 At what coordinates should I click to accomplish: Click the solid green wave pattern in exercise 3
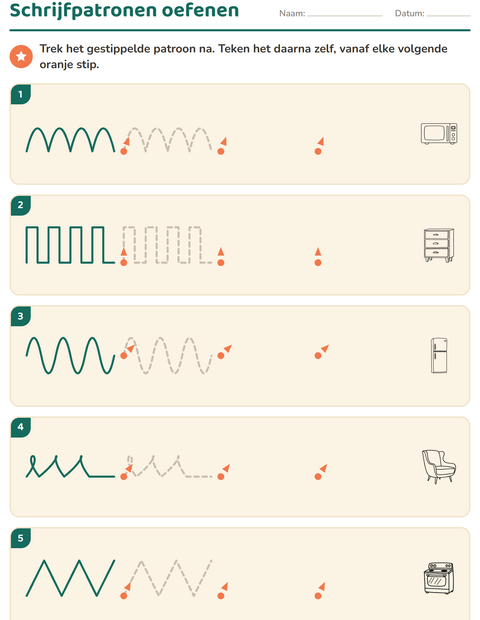(x=70, y=355)
